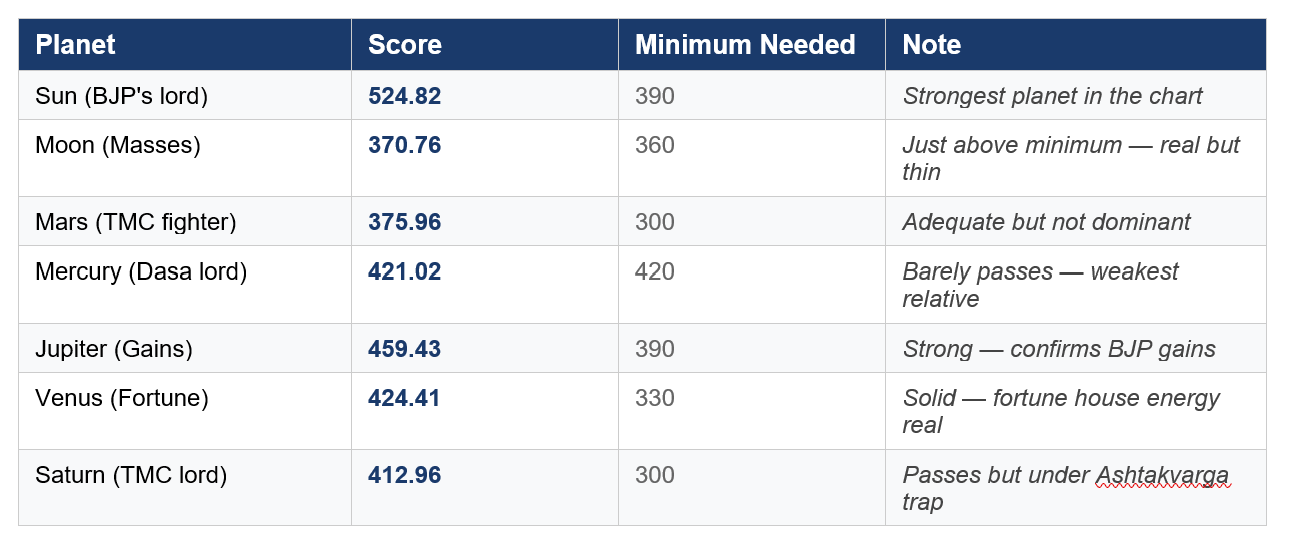Click the Jupiter score 459.43
Image resolution: width=1292 pixels, height=546 pixels.
click(x=405, y=349)
